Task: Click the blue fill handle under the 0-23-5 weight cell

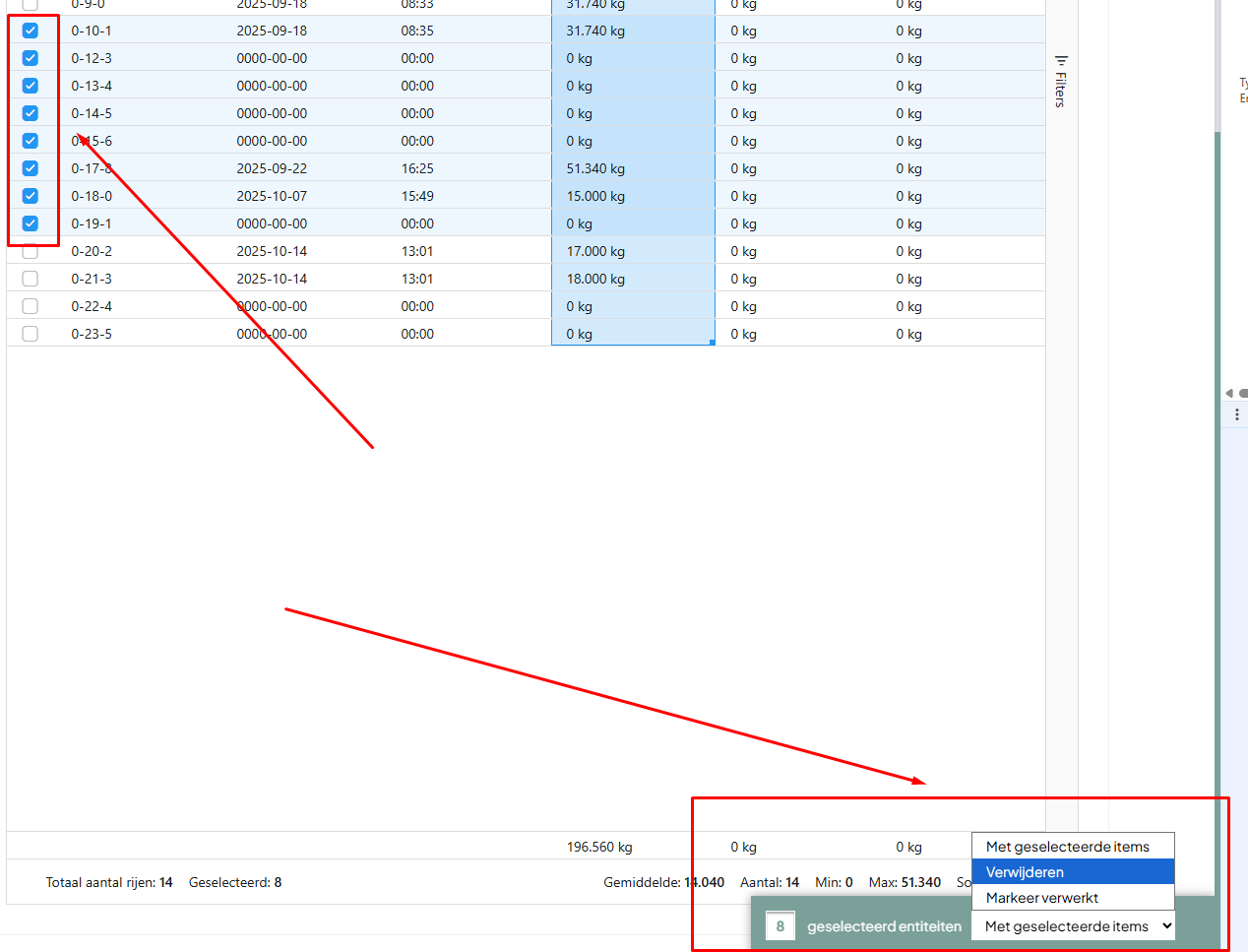Action: click(712, 342)
